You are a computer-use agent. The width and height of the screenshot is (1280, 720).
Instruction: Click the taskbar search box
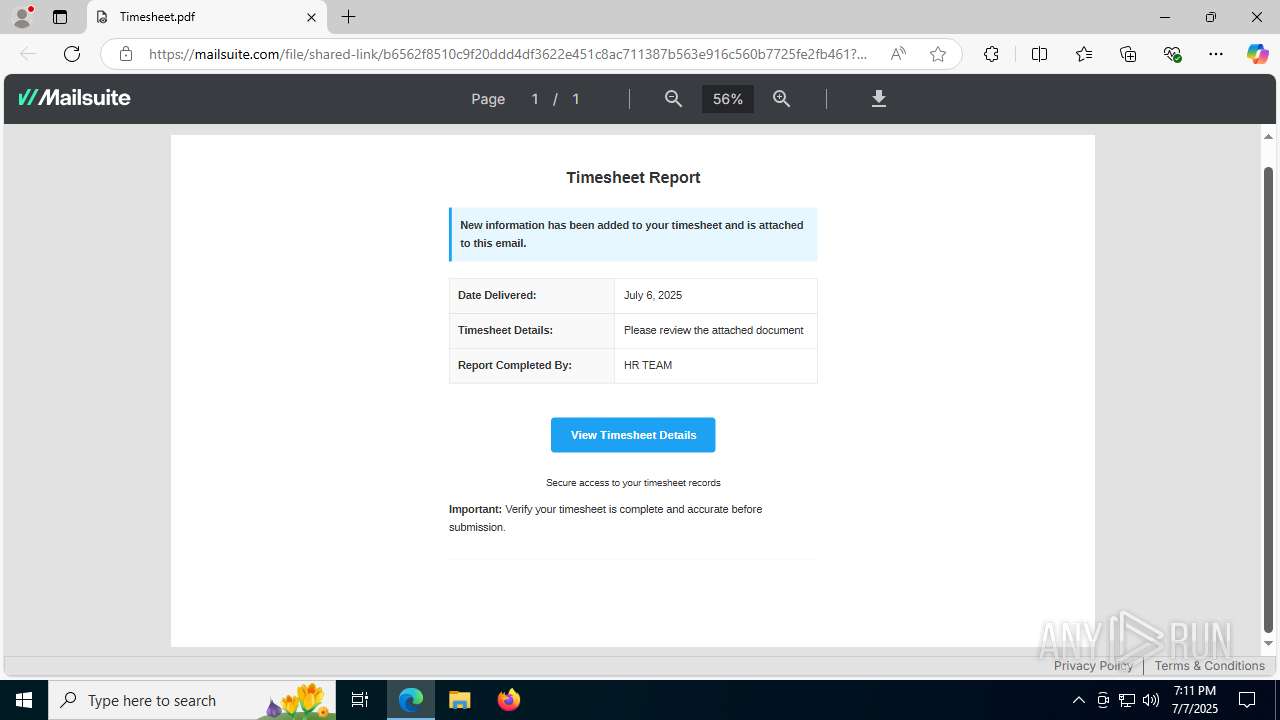pyautogui.click(x=192, y=700)
